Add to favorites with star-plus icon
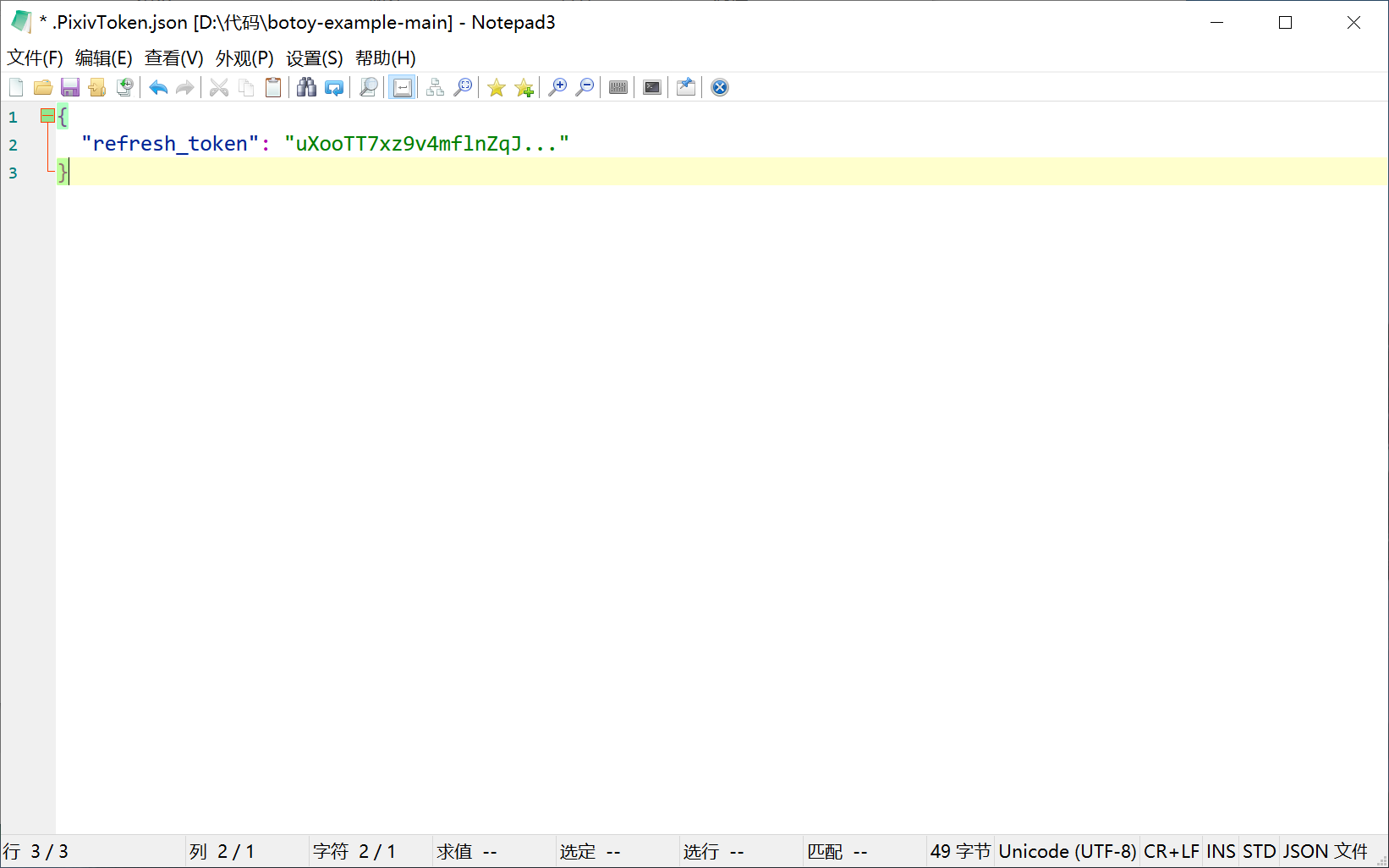This screenshot has height=868, width=1389. 524,87
